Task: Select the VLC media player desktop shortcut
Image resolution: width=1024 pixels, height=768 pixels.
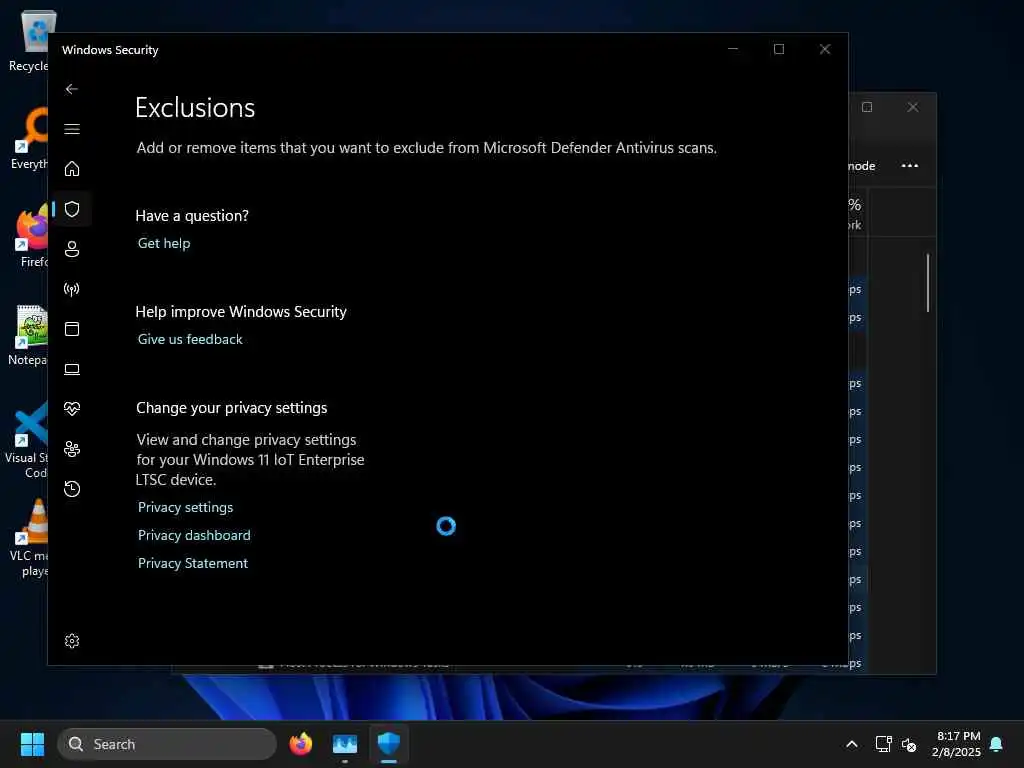Action: click(x=29, y=538)
